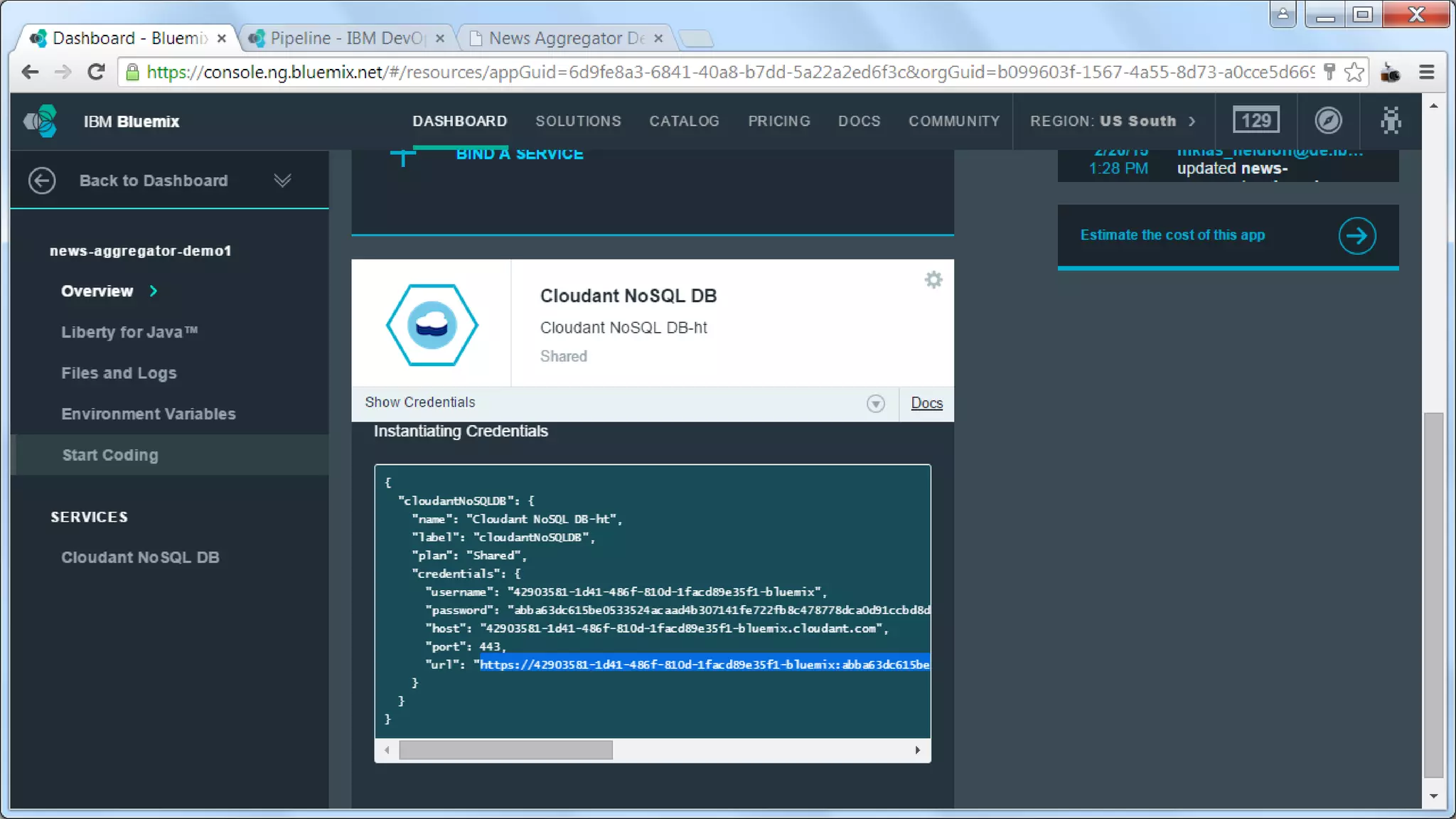Click the Cloudant NoSQL DB hexagon icon
This screenshot has width=1456, height=819.
coord(432,325)
